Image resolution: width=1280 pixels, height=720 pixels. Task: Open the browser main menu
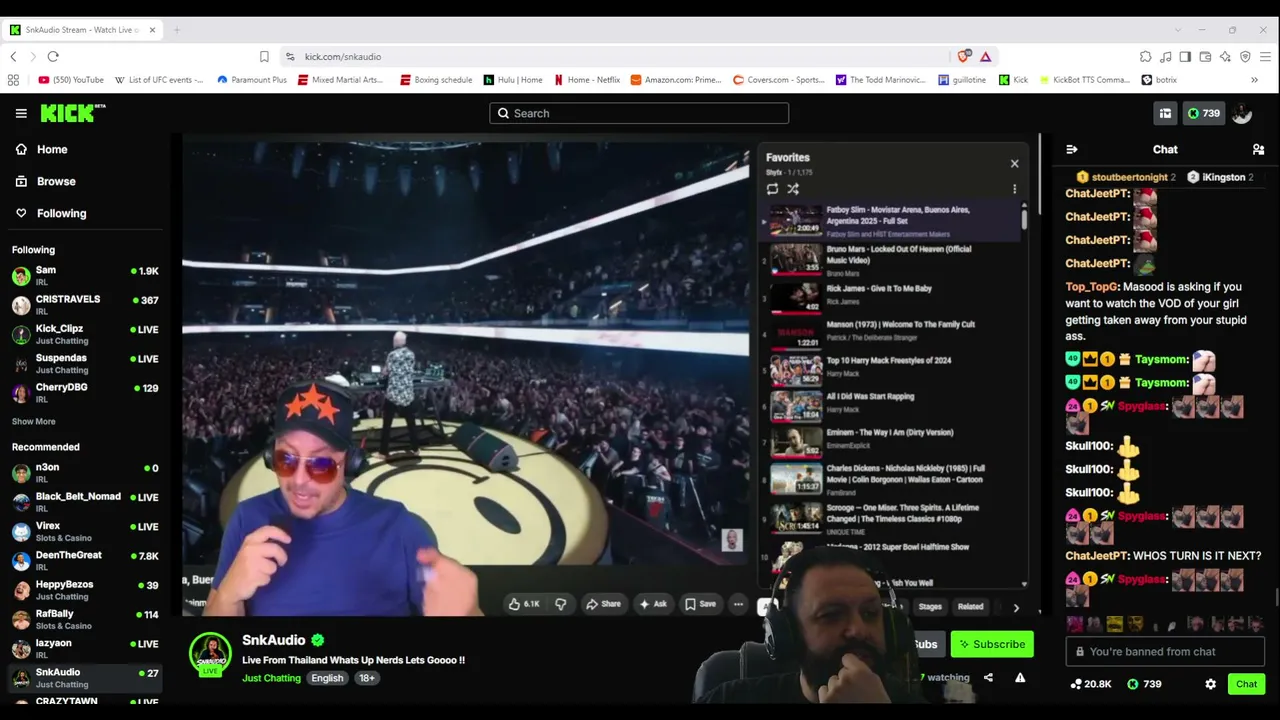point(1265,57)
